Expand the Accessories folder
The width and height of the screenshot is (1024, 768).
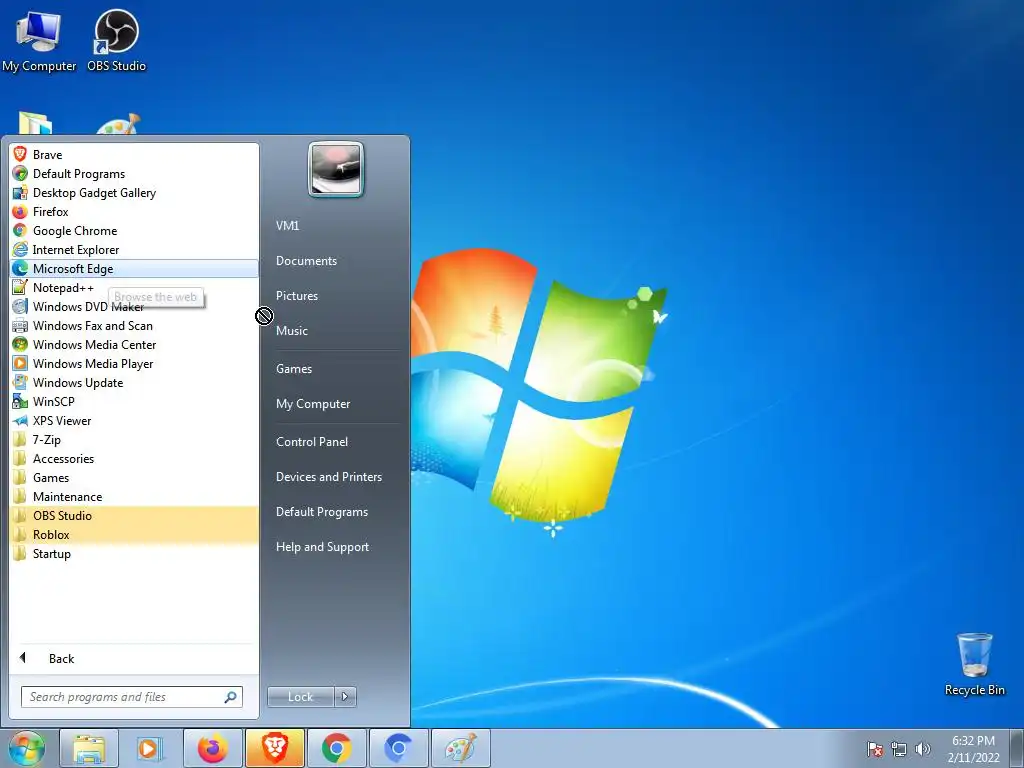[x=134, y=458]
